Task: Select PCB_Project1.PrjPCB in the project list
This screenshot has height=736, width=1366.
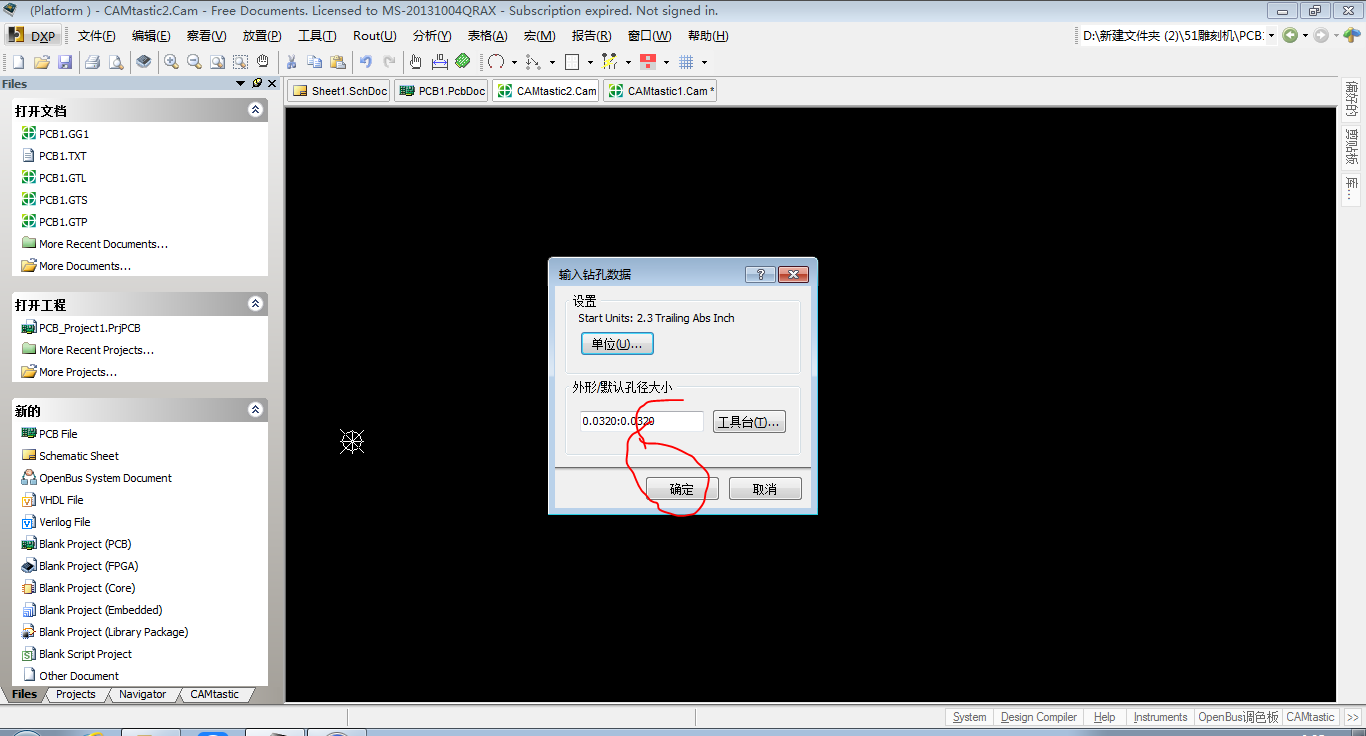Action: click(x=89, y=328)
